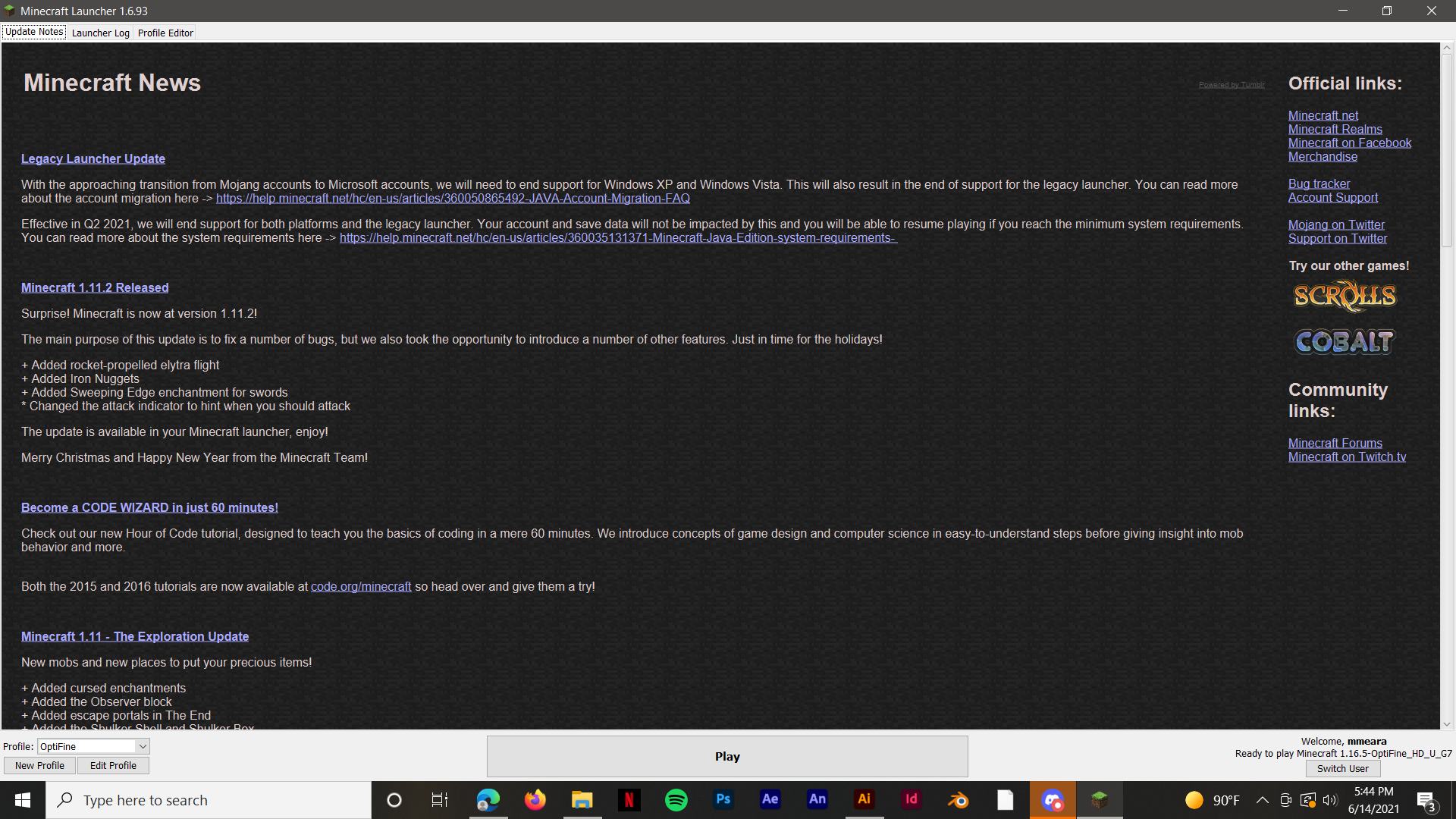The image size is (1456, 819).
Task: Launch Photoshop from the taskbar
Action: pos(723,800)
